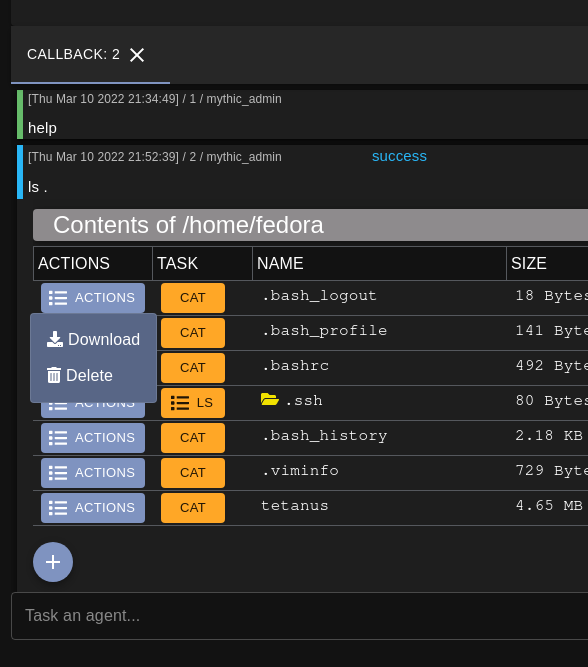
Task: Cat the .bash_history file
Action: 193,438
